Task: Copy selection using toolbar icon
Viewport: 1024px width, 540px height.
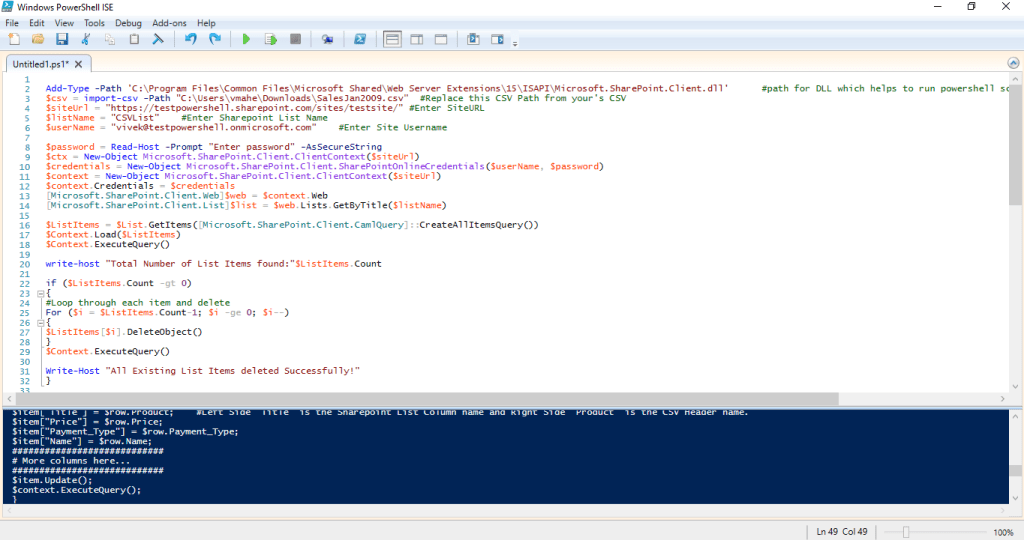Action: coord(110,39)
